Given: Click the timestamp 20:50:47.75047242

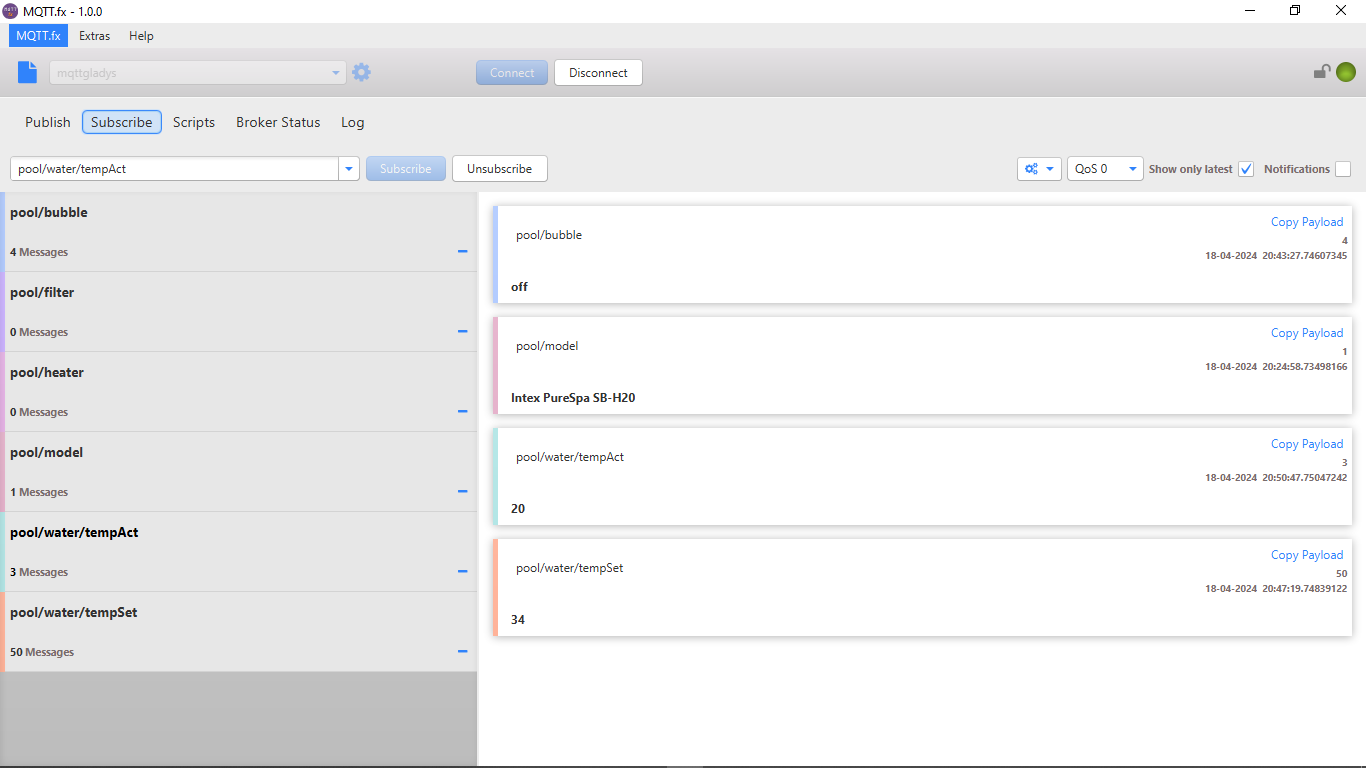Looking at the screenshot, I should tap(1304, 478).
